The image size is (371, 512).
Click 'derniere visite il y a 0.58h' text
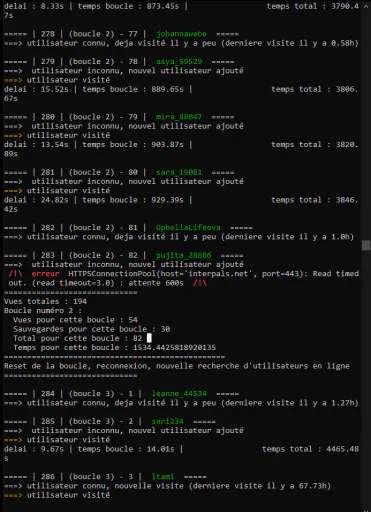[x=290, y=43]
